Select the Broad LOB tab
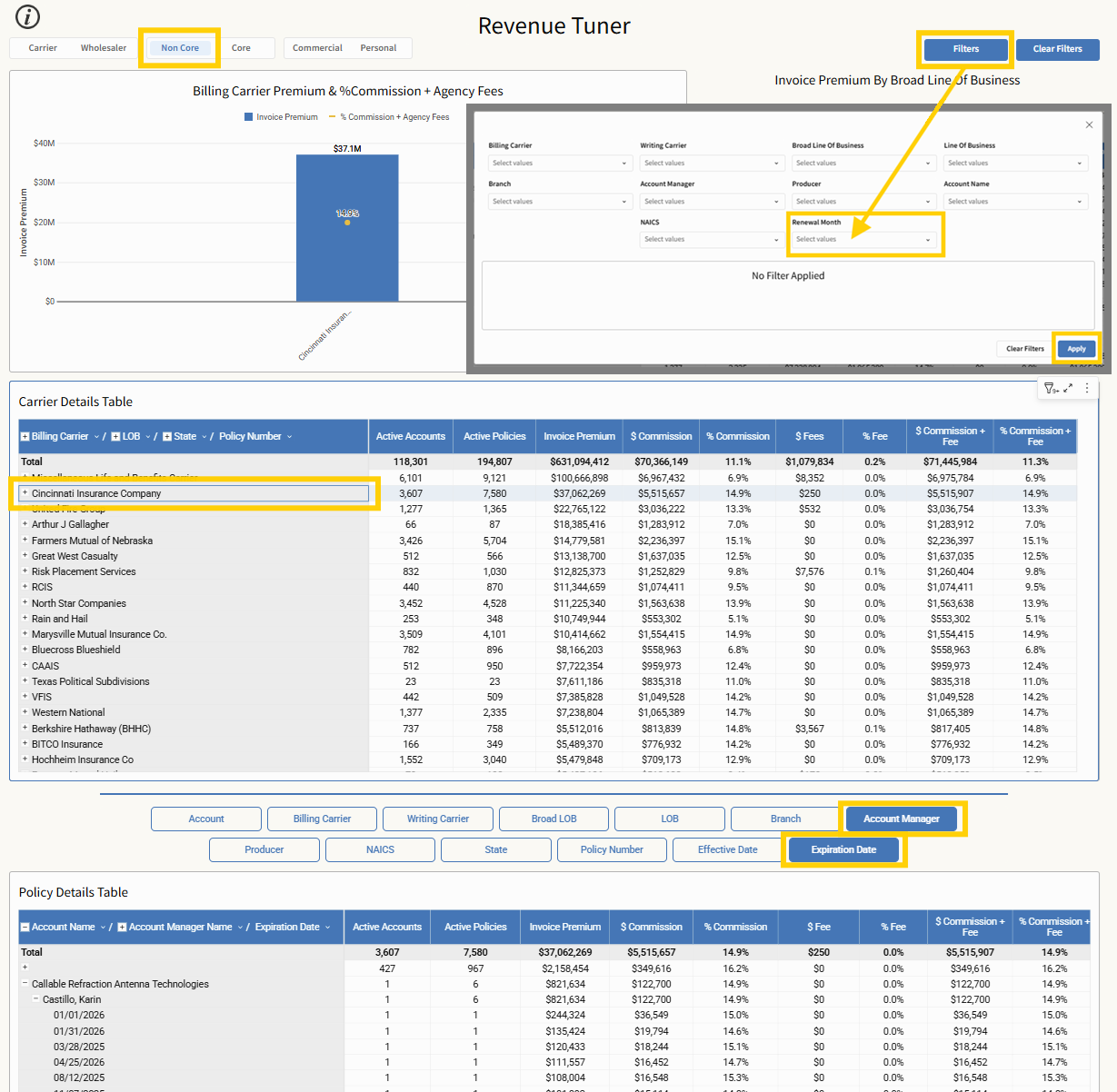The width and height of the screenshot is (1117, 1092). point(554,819)
